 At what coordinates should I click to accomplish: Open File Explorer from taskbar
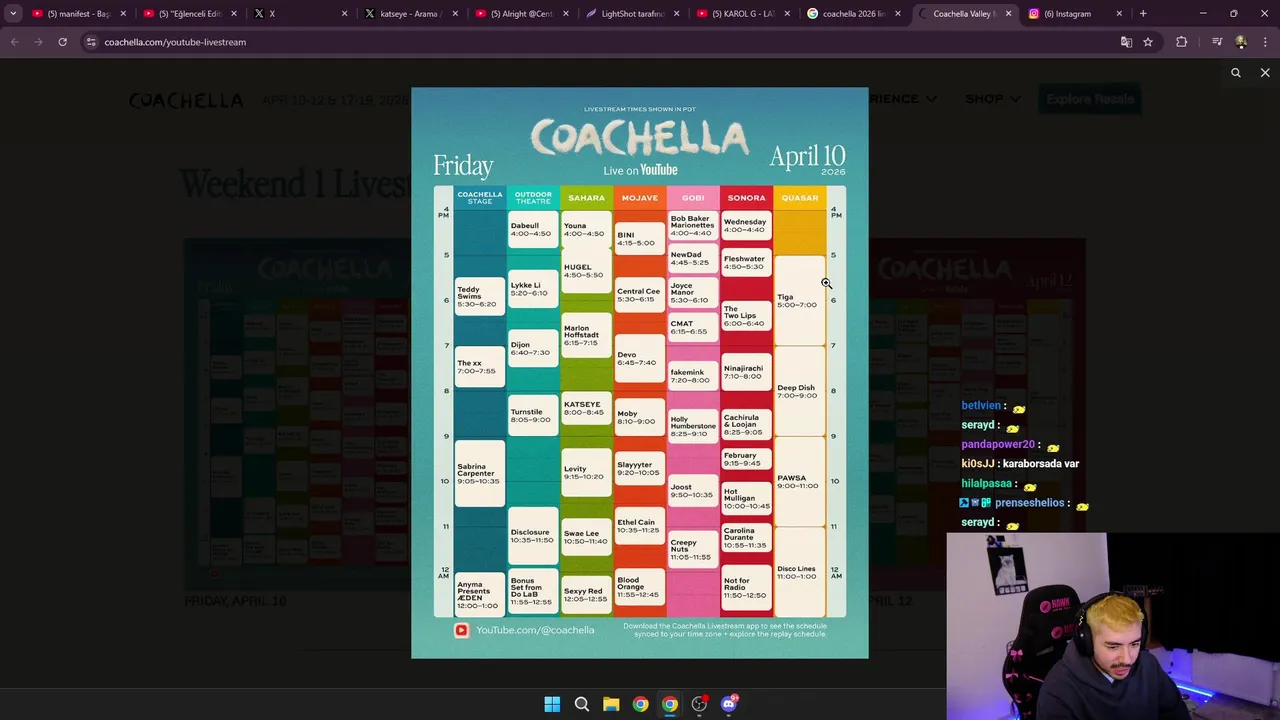[611, 704]
